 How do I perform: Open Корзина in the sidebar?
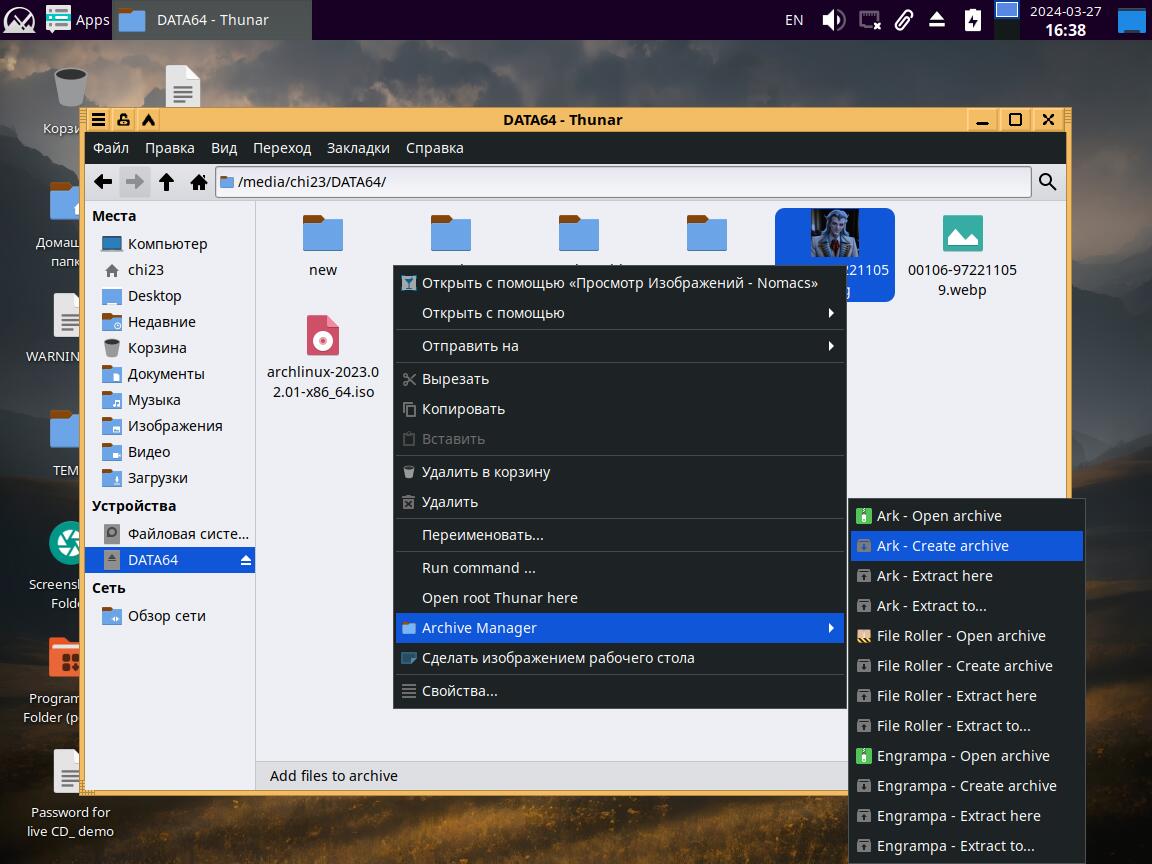pyautogui.click(x=170, y=348)
